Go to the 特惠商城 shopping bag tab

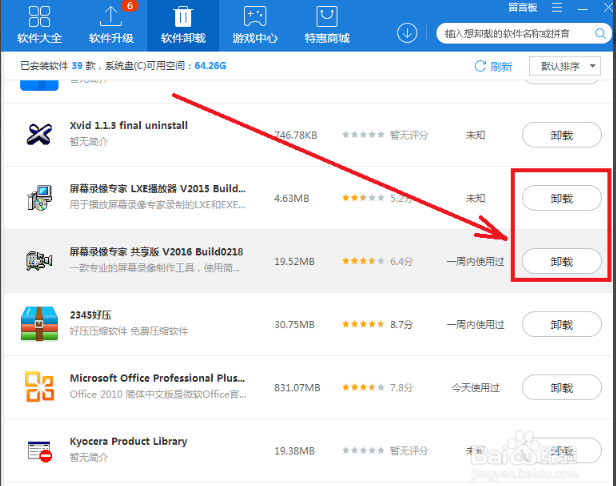pos(327,25)
